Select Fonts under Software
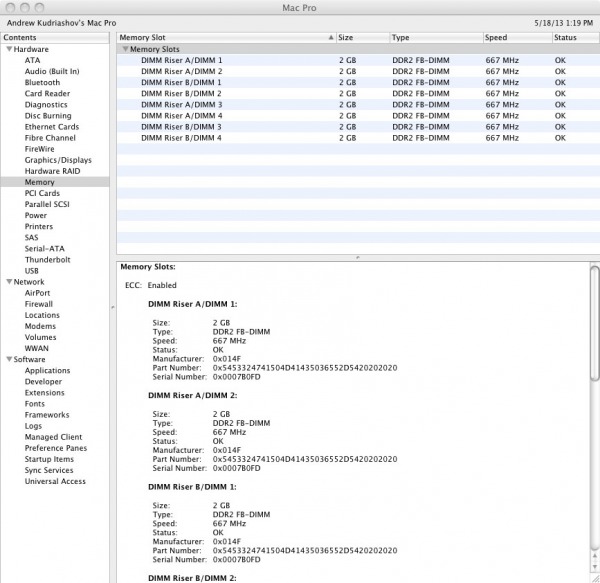Screen dimensions: 600x583 [35, 404]
